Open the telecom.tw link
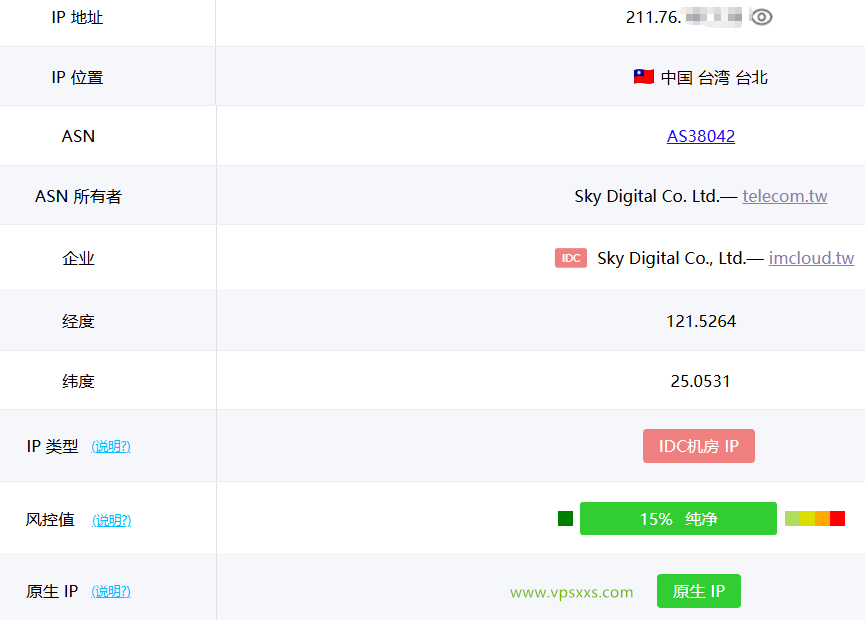This screenshot has width=865, height=620. tap(784, 196)
